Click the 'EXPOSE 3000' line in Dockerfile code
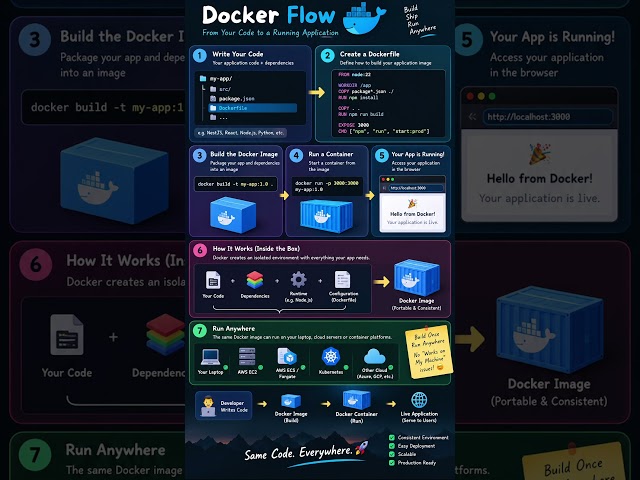The image size is (640, 480). pos(353,125)
